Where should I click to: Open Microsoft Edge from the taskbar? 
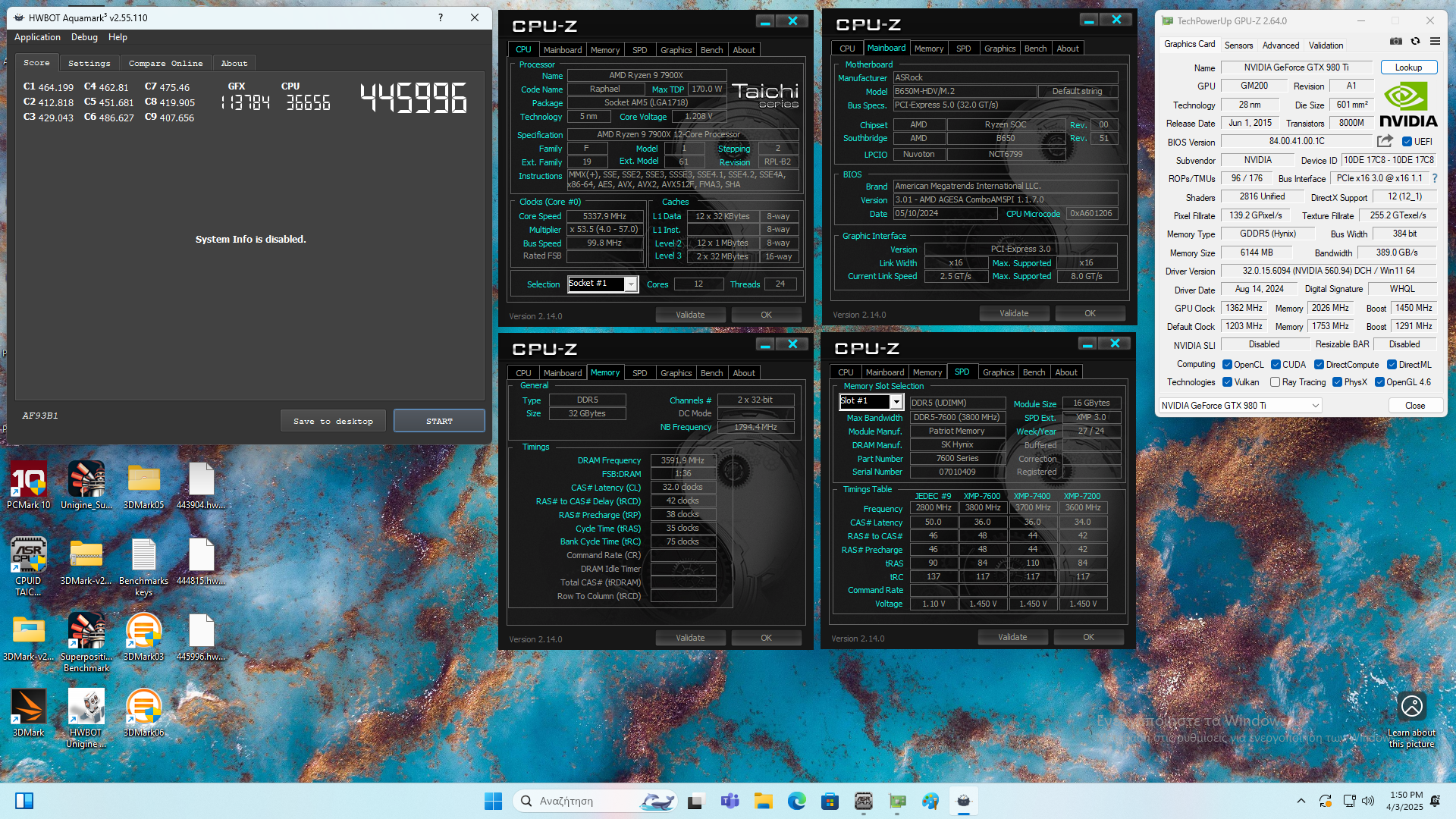[796, 801]
